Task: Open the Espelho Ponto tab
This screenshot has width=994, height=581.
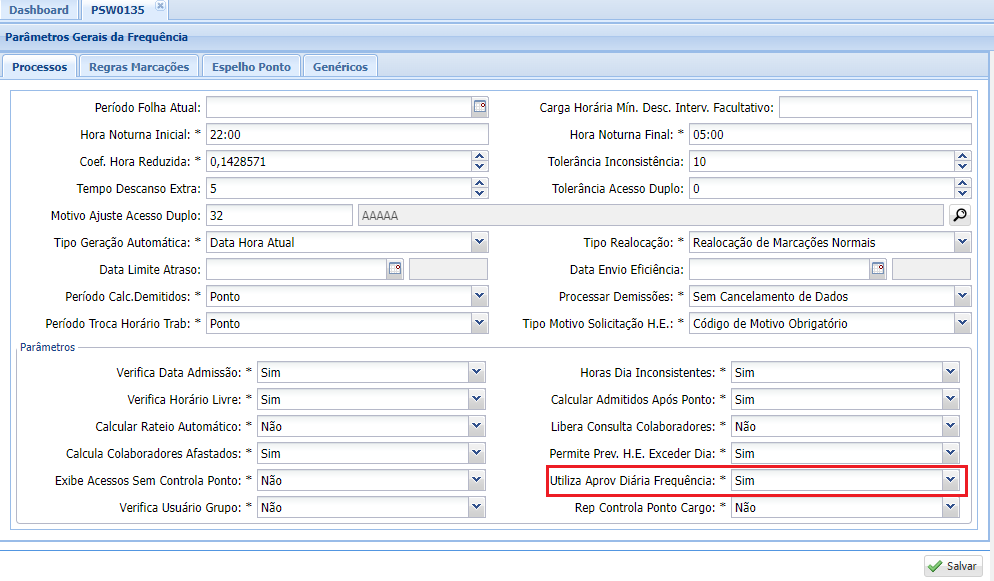Action: (x=251, y=67)
